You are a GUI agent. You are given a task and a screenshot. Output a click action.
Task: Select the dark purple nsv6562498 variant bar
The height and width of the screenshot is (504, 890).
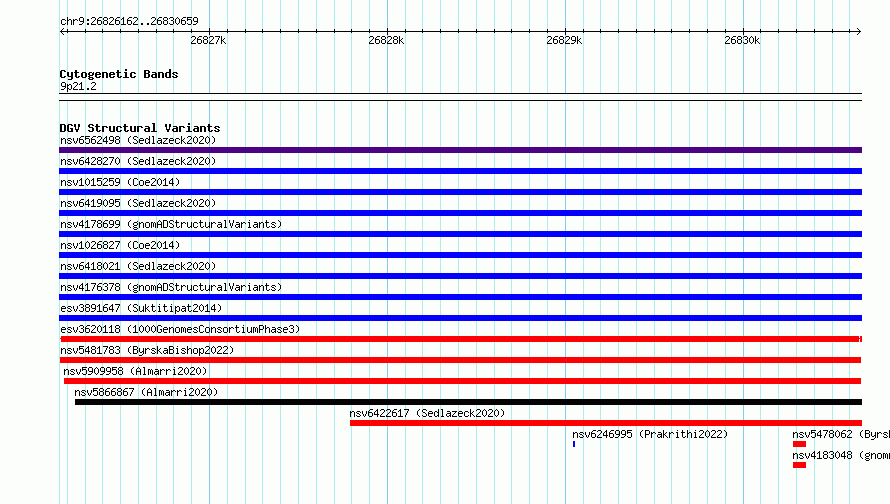pos(460,150)
